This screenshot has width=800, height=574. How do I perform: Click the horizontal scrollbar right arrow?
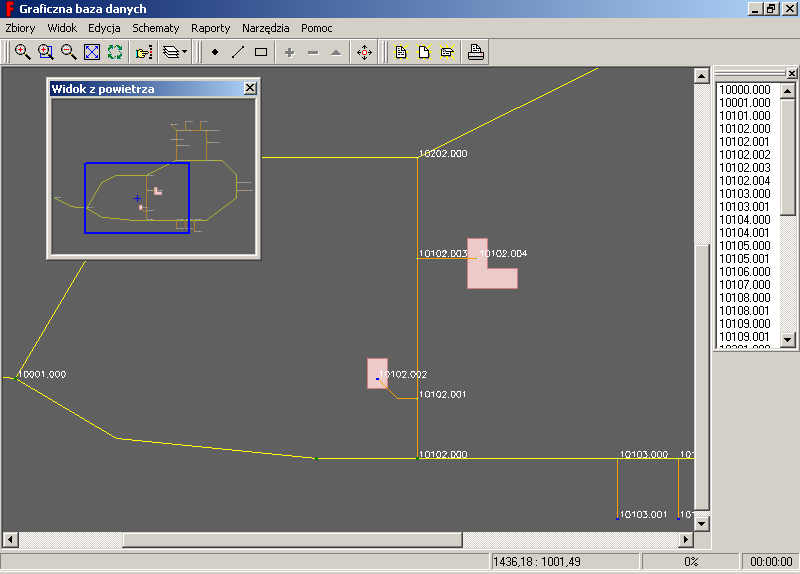686,540
